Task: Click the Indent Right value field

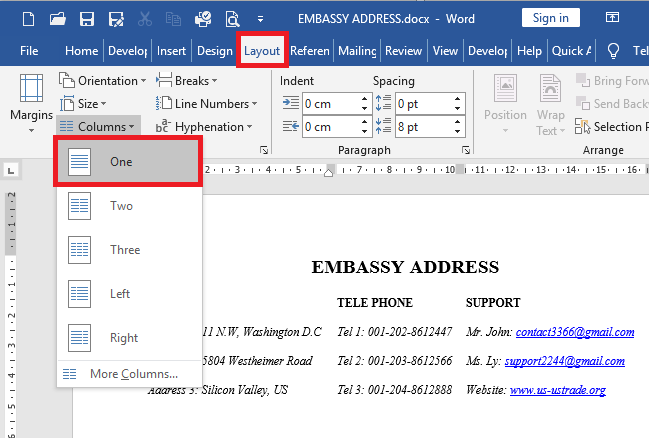Action: 331,127
